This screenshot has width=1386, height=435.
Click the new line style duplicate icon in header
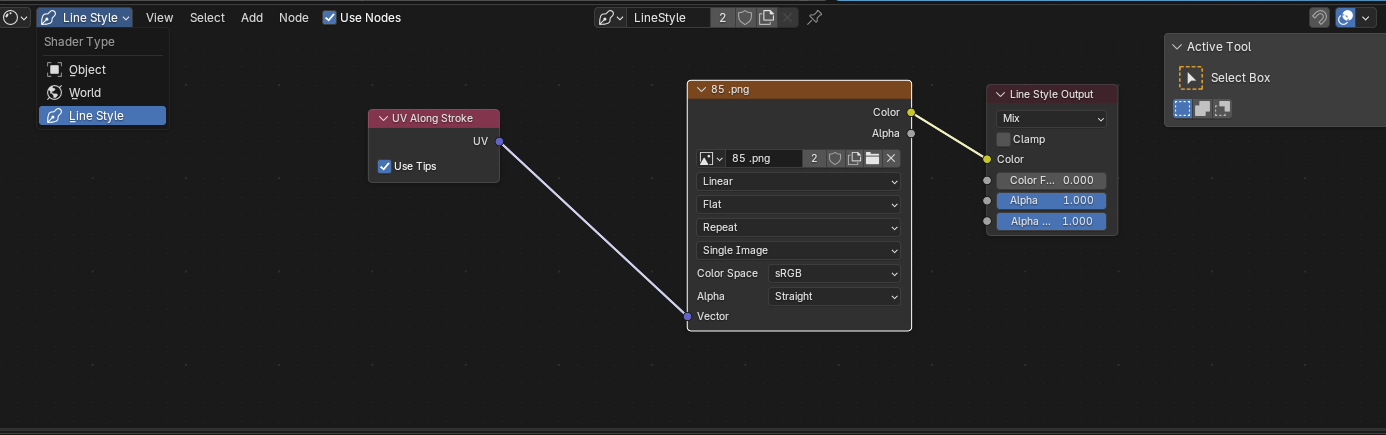coord(766,17)
